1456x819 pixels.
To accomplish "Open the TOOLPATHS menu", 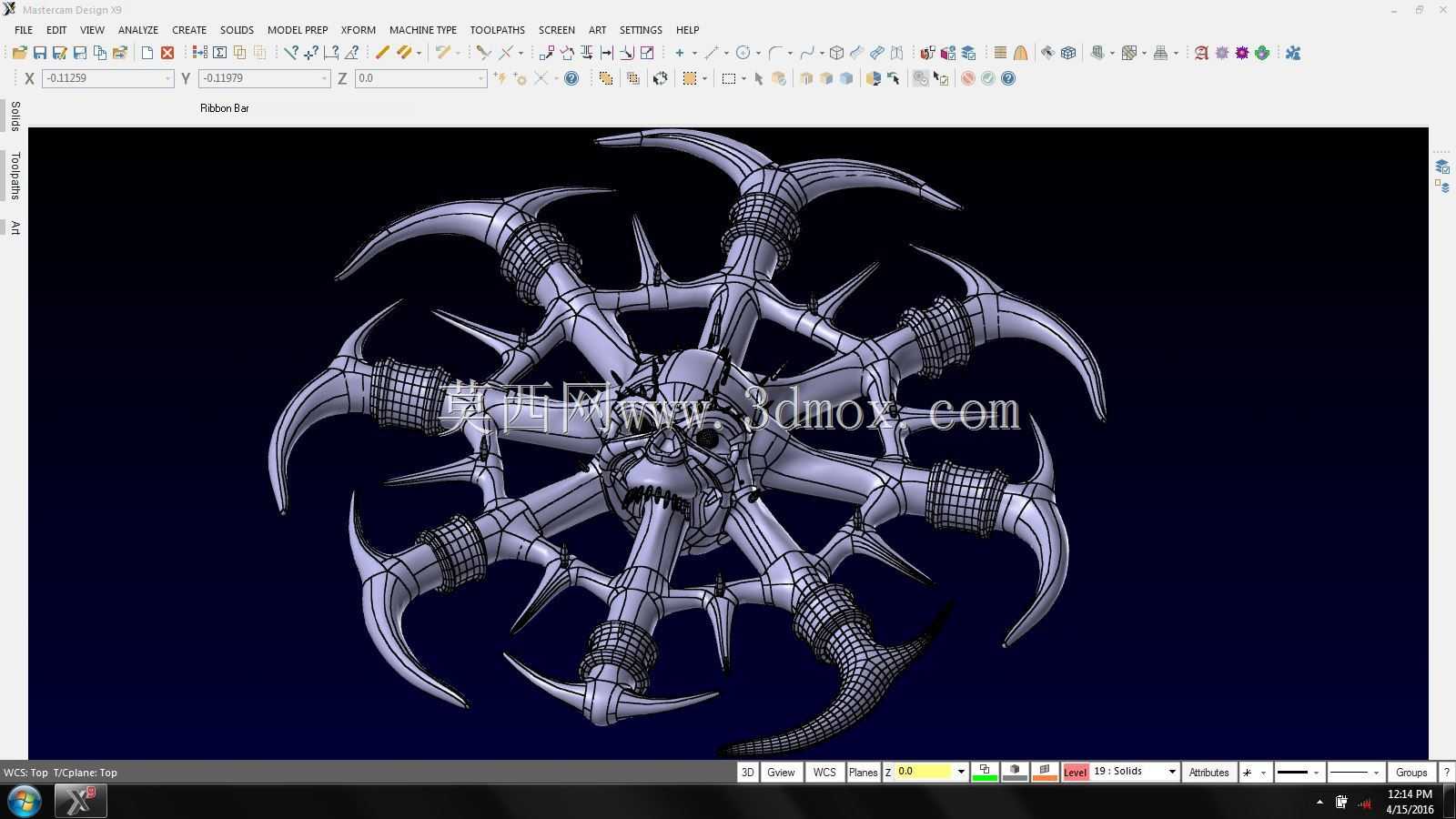I will (x=498, y=30).
